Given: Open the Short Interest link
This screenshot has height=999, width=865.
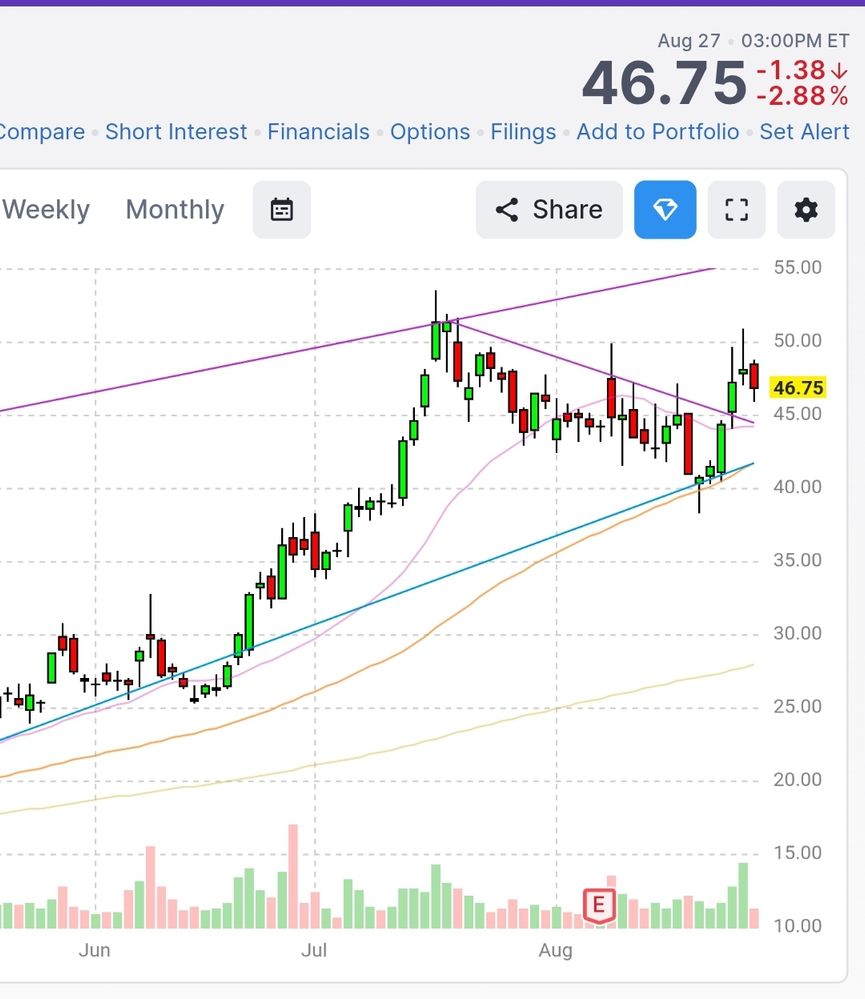Looking at the screenshot, I should (x=176, y=132).
